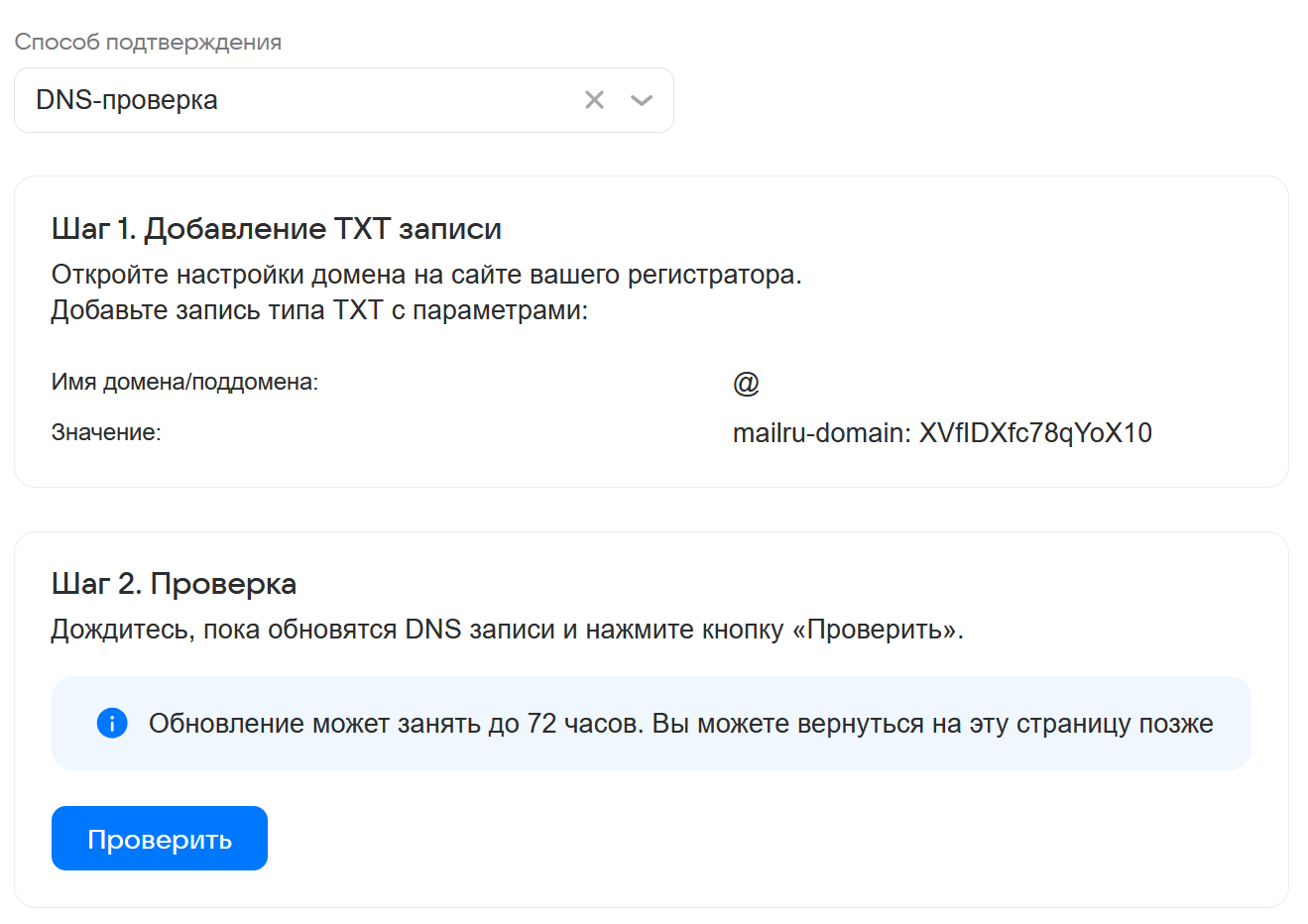Click the Дождитесь, пока обновятся DNS line
Image resolution: width=1308 pixels, height=924 pixels.
(507, 630)
